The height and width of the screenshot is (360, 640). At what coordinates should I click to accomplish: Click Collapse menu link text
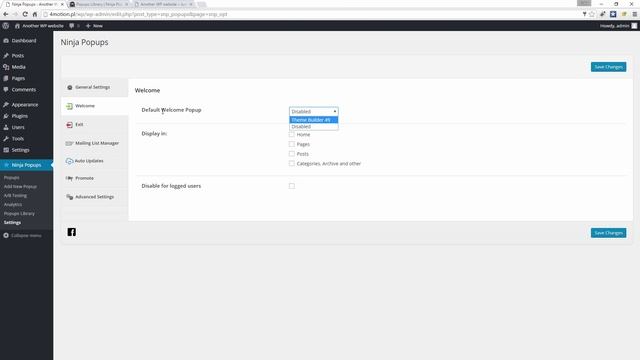[26, 236]
